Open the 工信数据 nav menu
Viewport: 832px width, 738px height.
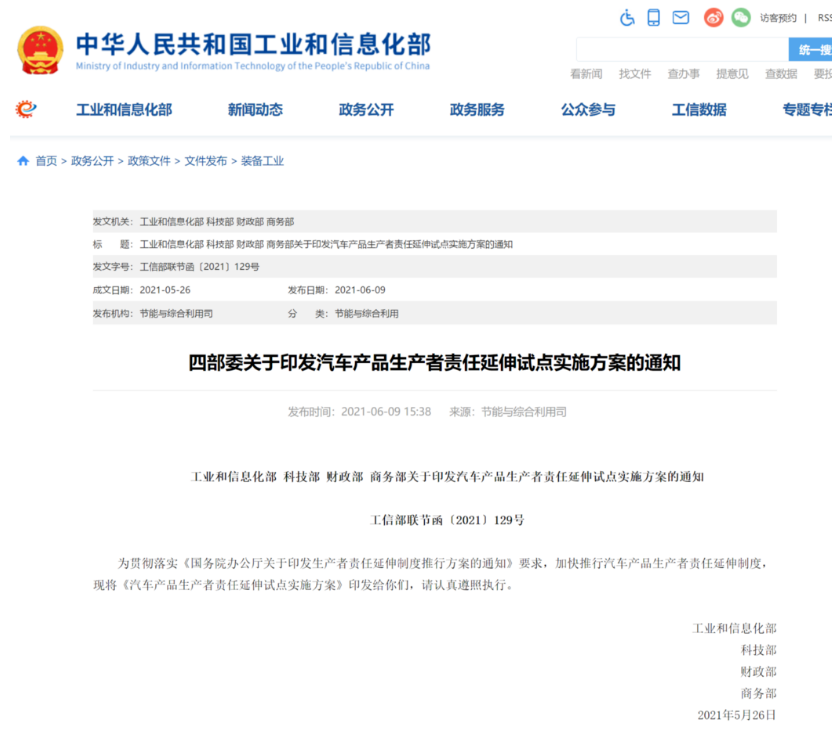click(699, 110)
